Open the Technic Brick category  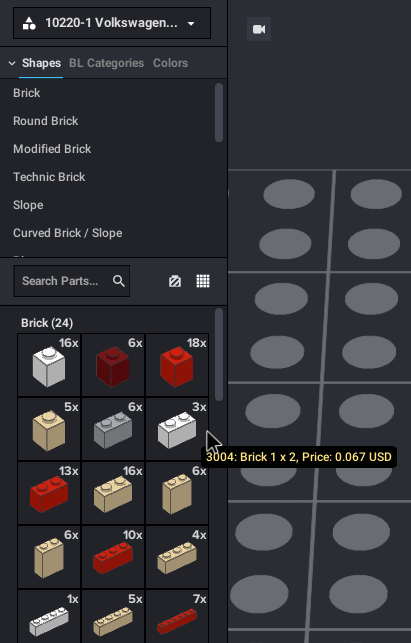(x=49, y=177)
